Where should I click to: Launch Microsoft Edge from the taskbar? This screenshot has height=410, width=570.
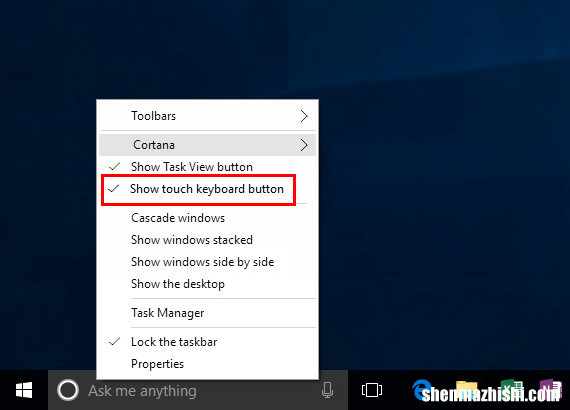tap(422, 390)
